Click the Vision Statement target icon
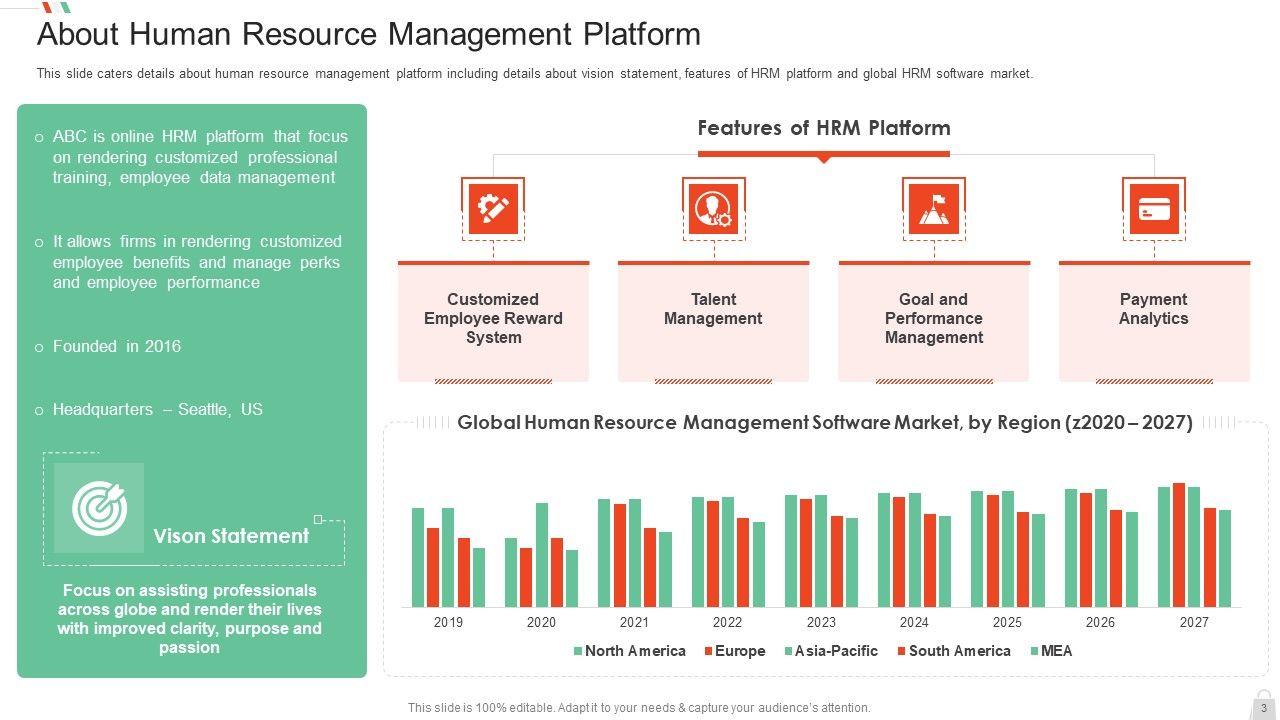 pos(99,508)
